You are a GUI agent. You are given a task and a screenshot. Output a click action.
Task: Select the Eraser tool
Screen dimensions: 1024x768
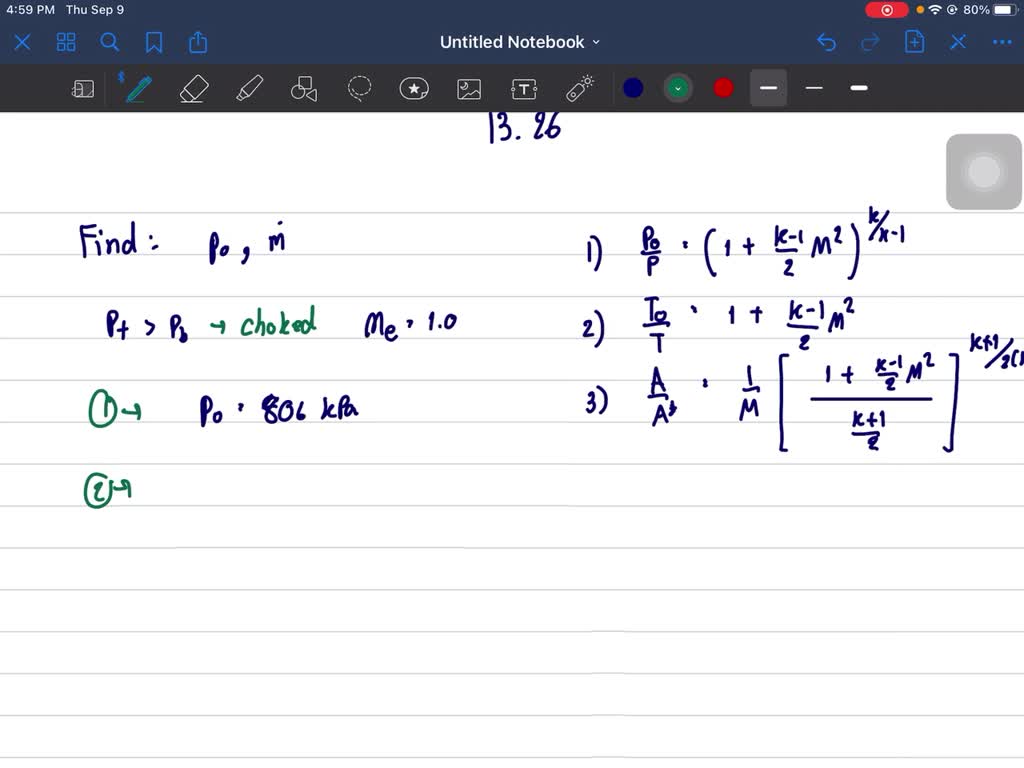[x=193, y=88]
